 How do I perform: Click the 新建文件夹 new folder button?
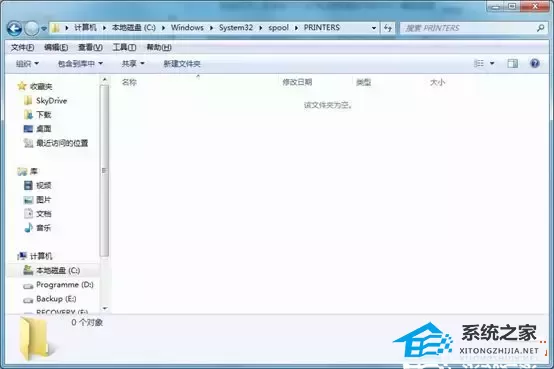pyautogui.click(x=182, y=64)
